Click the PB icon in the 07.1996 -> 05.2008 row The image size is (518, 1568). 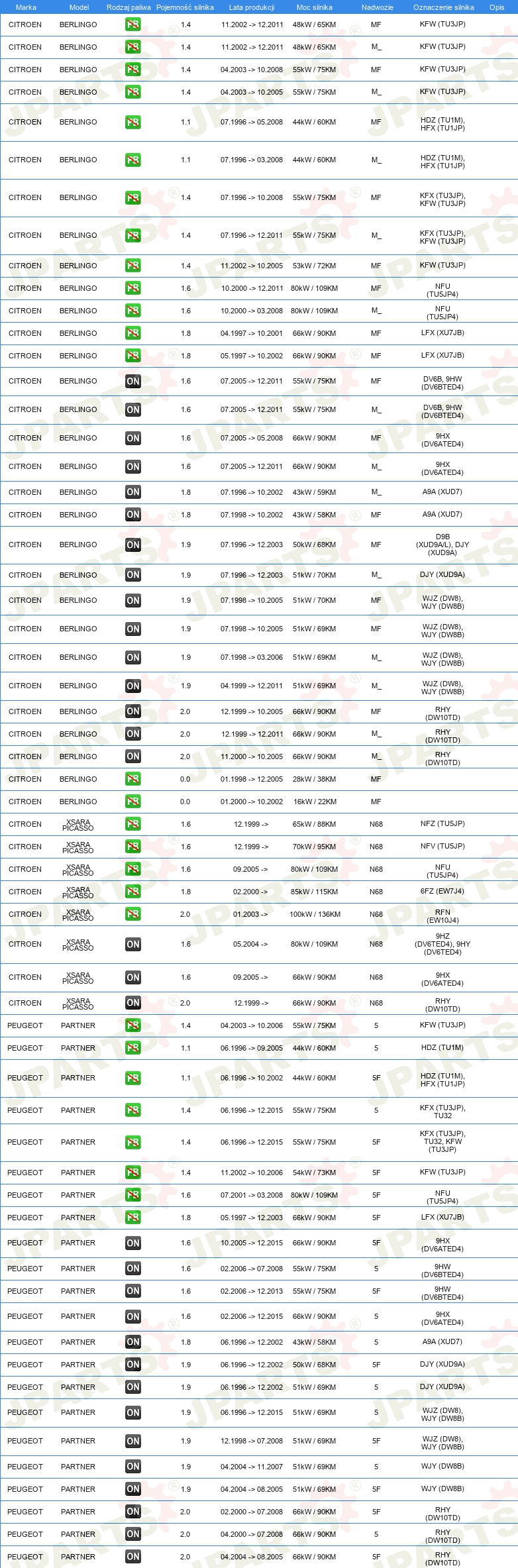click(x=133, y=122)
